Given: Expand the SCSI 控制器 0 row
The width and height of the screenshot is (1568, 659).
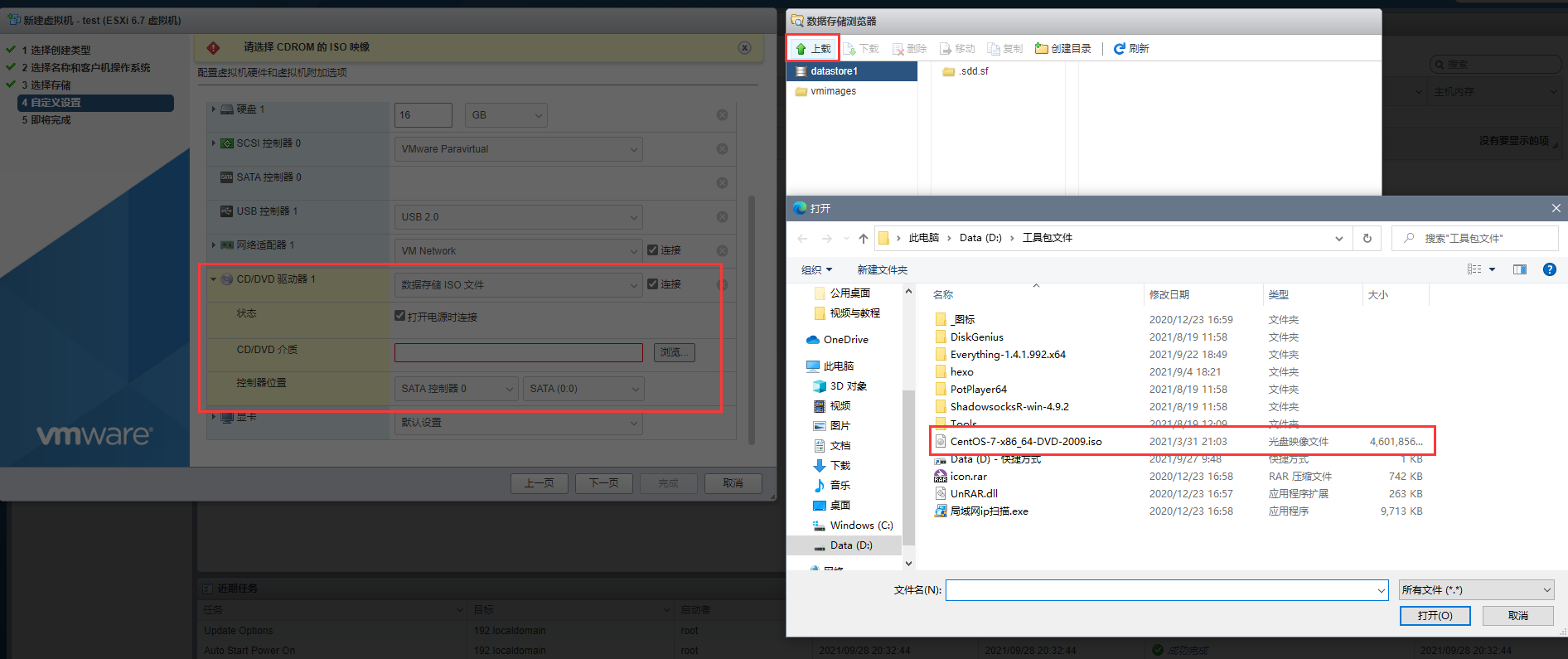Looking at the screenshot, I should point(213,143).
